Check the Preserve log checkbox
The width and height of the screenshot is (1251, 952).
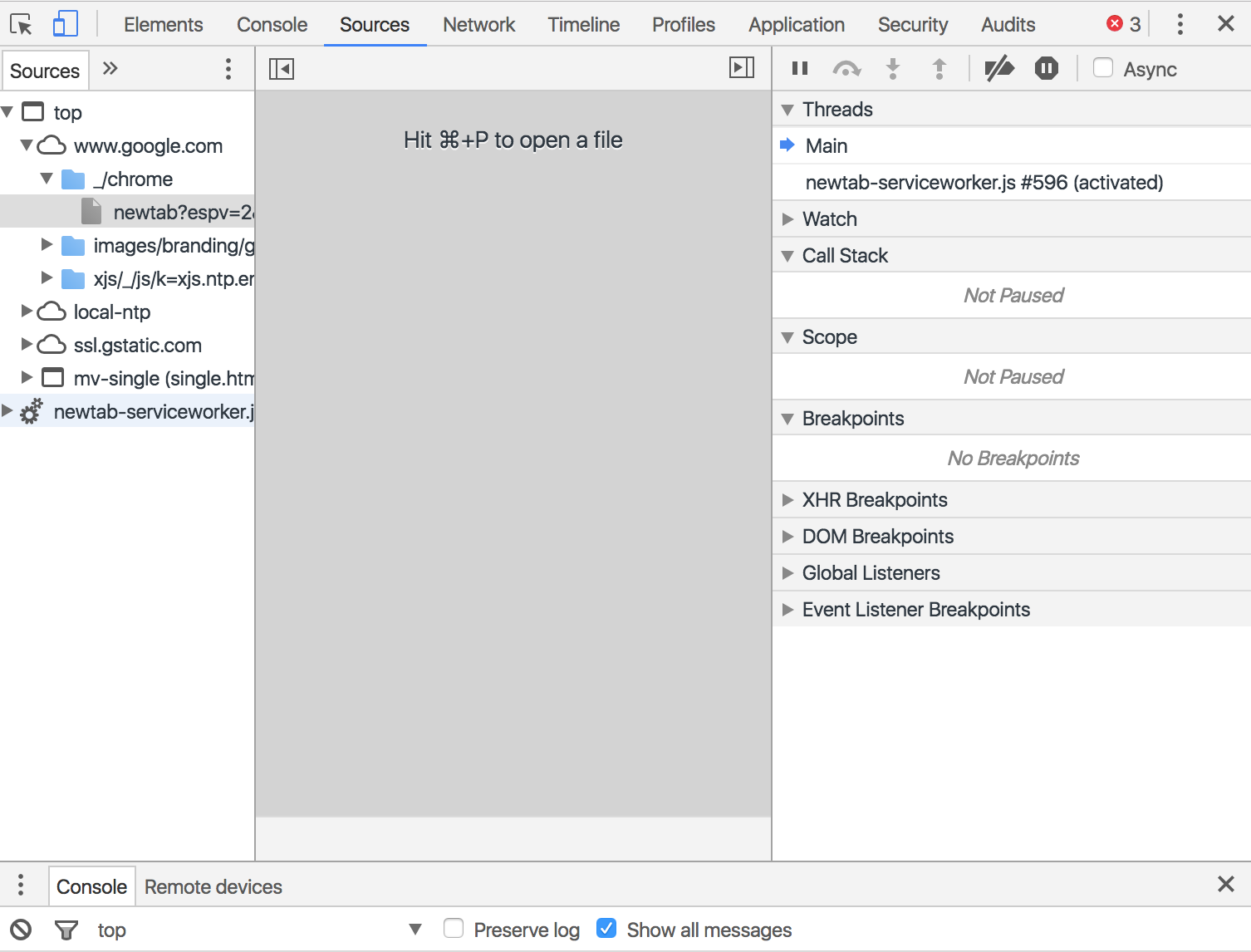[x=454, y=929]
